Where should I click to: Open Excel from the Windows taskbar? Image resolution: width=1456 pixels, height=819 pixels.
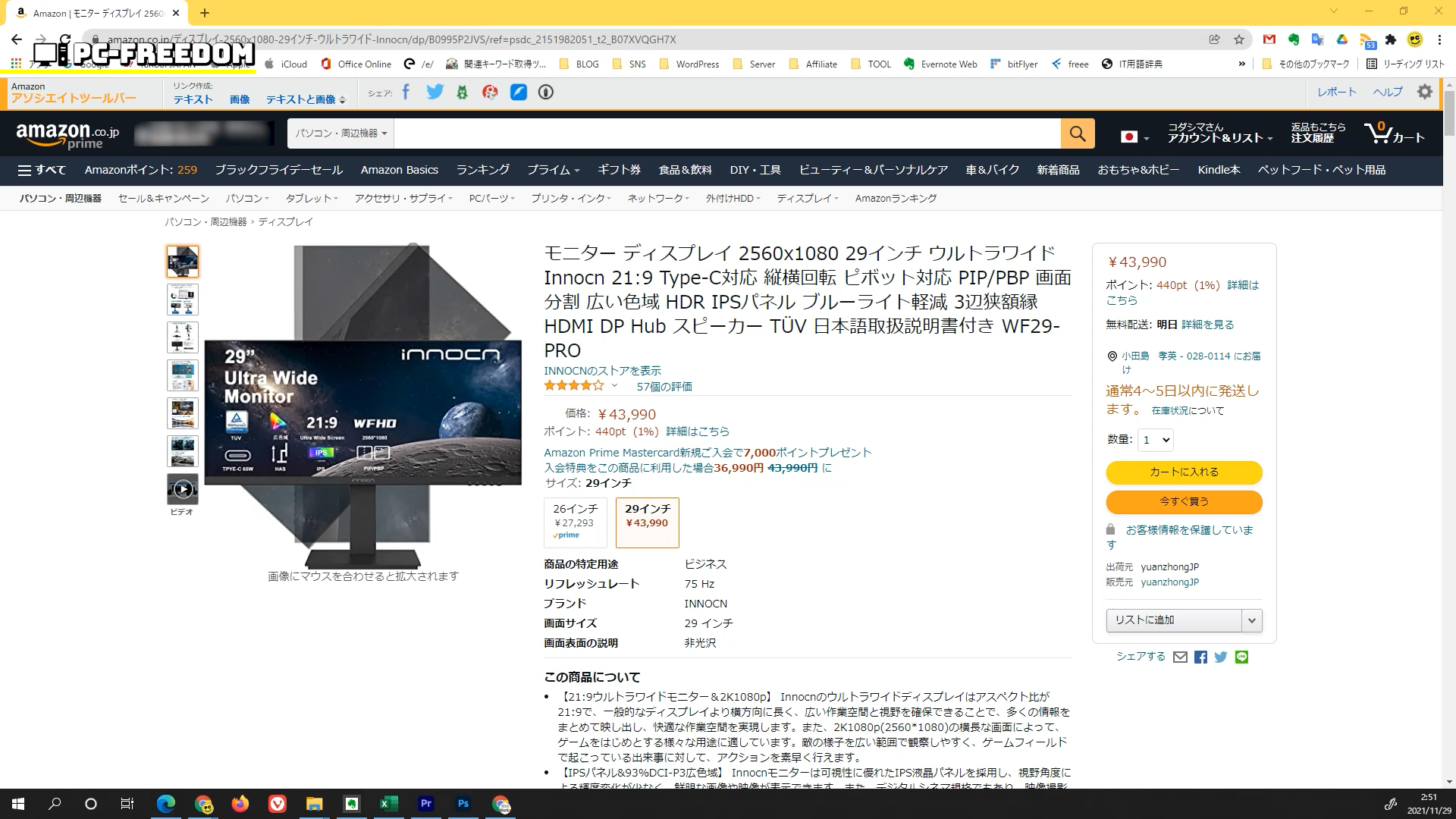(388, 804)
